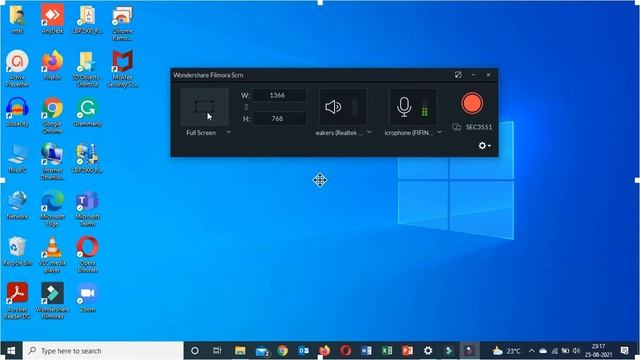The image size is (640, 360).
Task: Select the 3D Objects Shortcut desktop icon
Action: tap(87, 68)
